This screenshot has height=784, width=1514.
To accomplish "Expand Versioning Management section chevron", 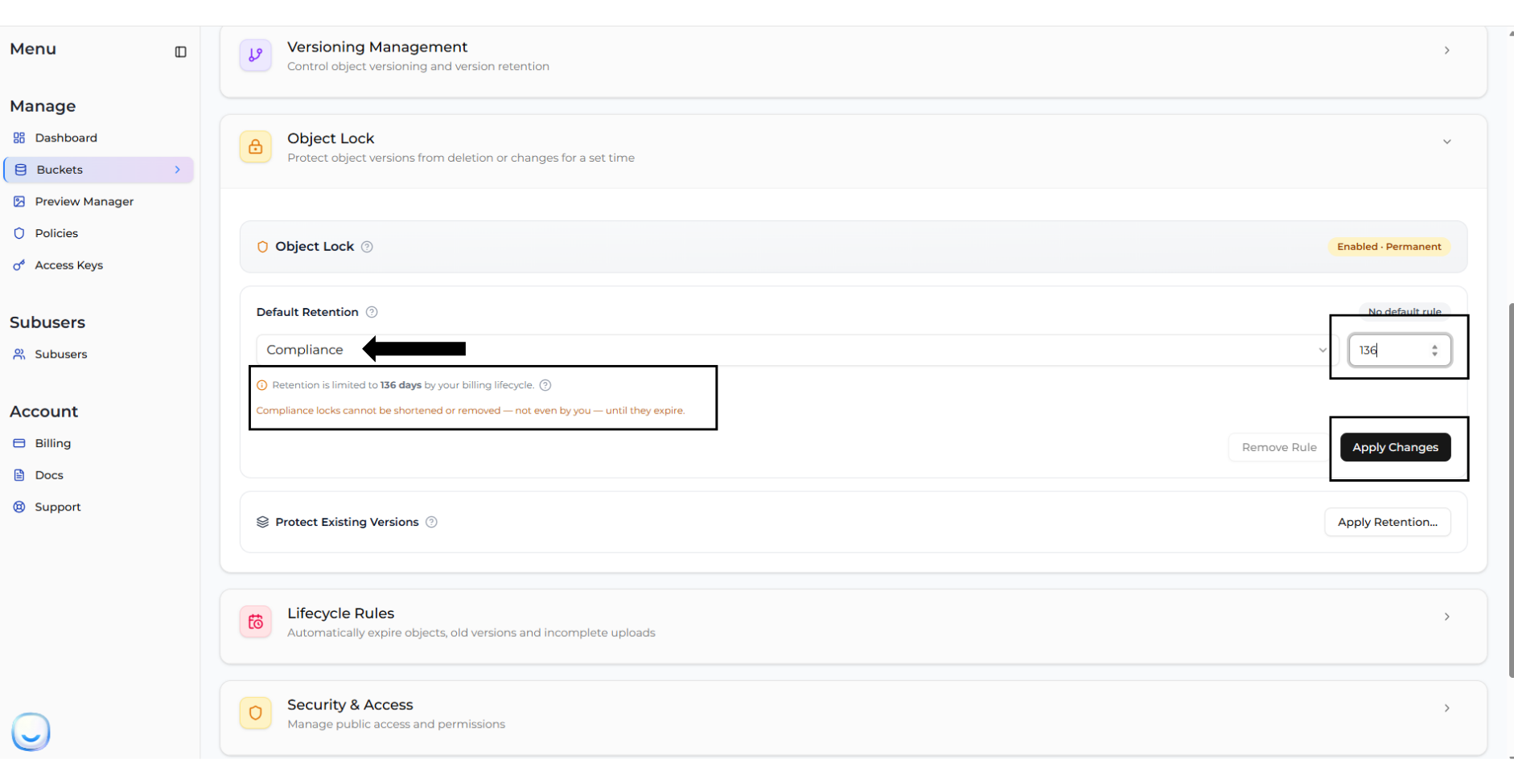I will point(1446,51).
